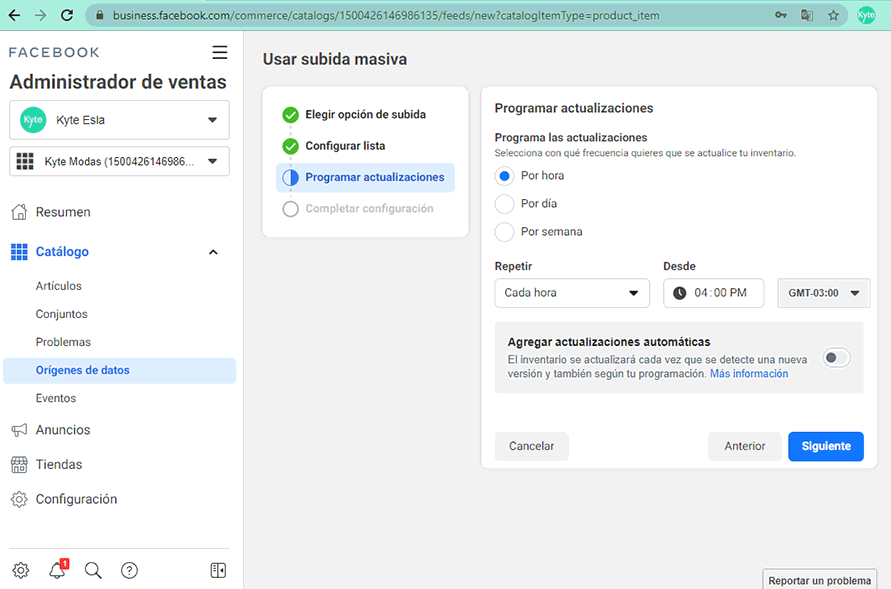Click the browser reload icon
This screenshot has height=589, width=891.
pyautogui.click(x=67, y=15)
